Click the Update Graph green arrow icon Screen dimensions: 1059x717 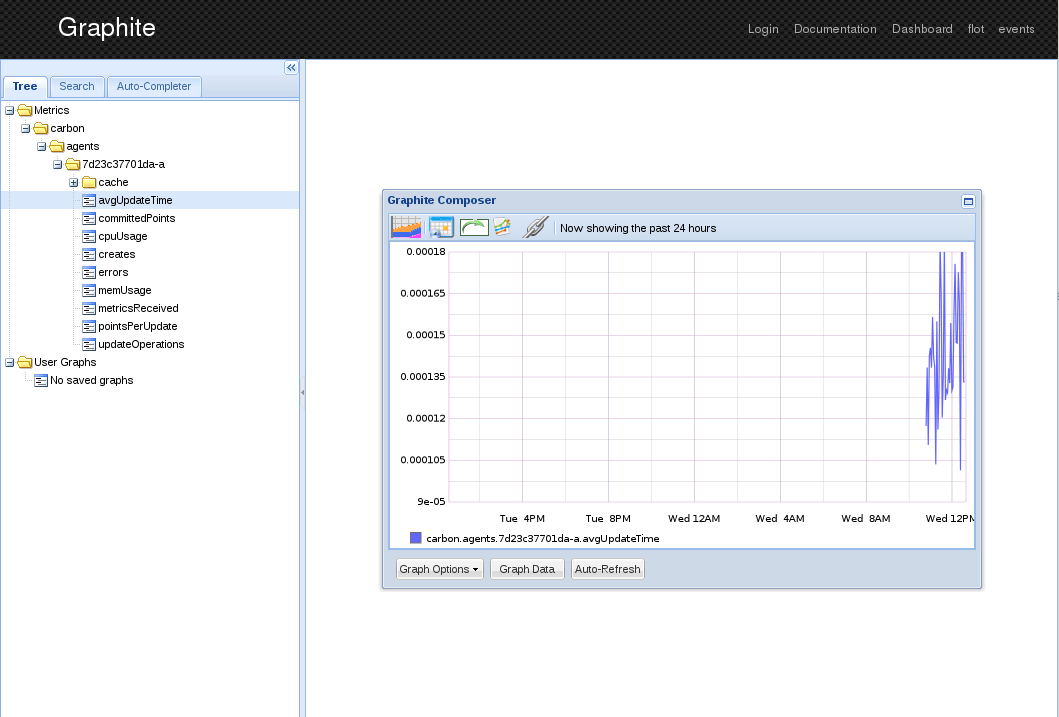(474, 228)
